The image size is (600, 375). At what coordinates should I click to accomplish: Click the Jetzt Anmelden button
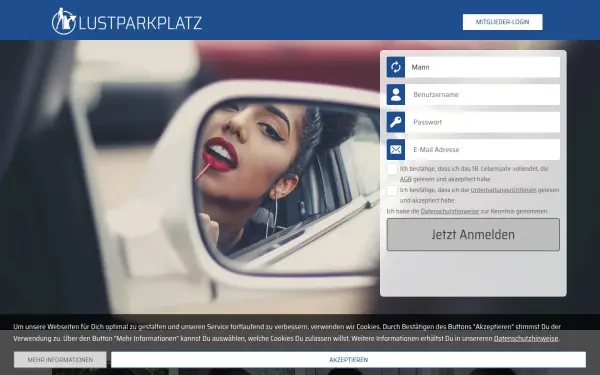(473, 235)
